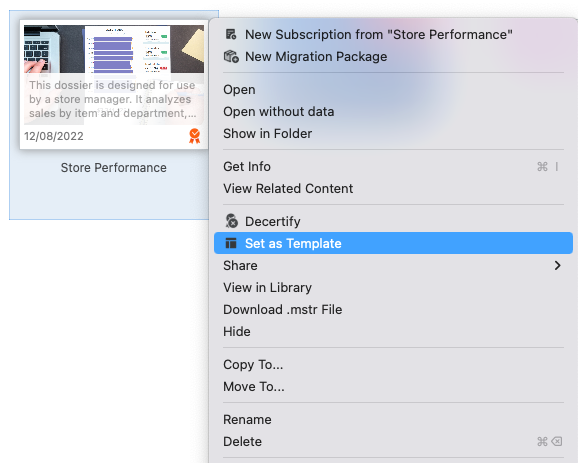
Task: Click the Decertify badge icon
Action: [x=231, y=221]
